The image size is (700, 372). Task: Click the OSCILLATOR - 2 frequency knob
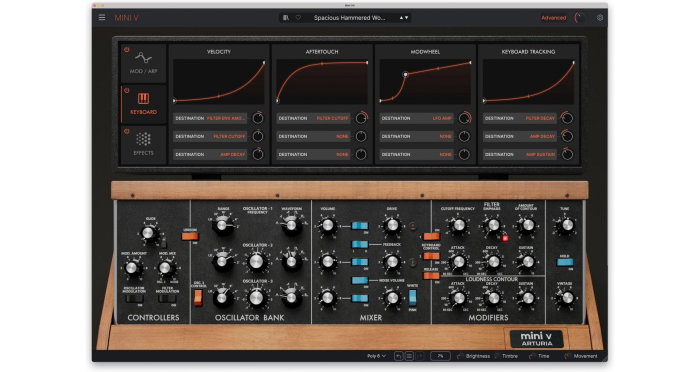pyautogui.click(x=256, y=262)
